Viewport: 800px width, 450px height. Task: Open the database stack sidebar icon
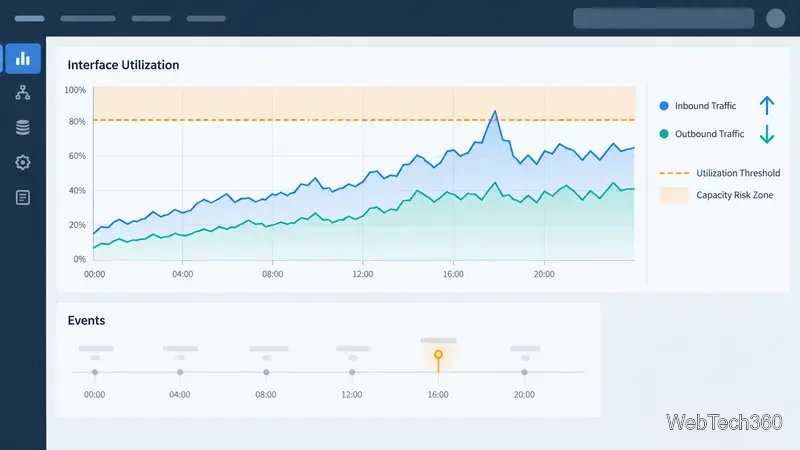tap(22, 127)
